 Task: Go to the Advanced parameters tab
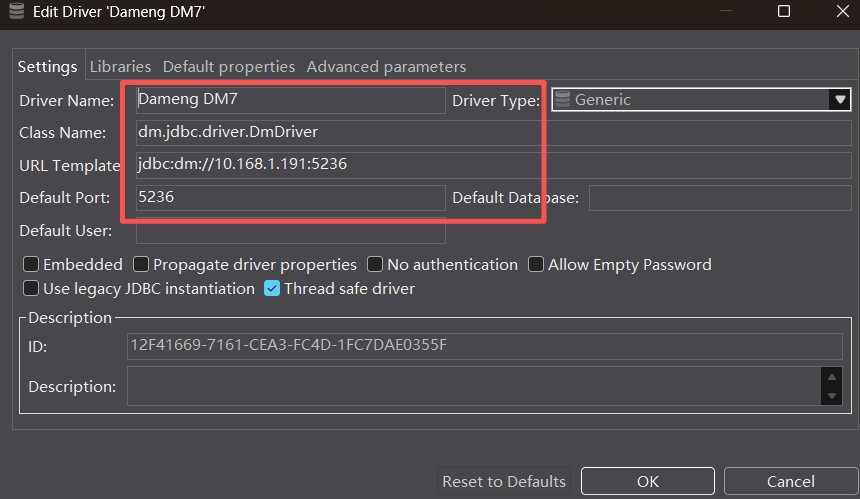tap(386, 67)
